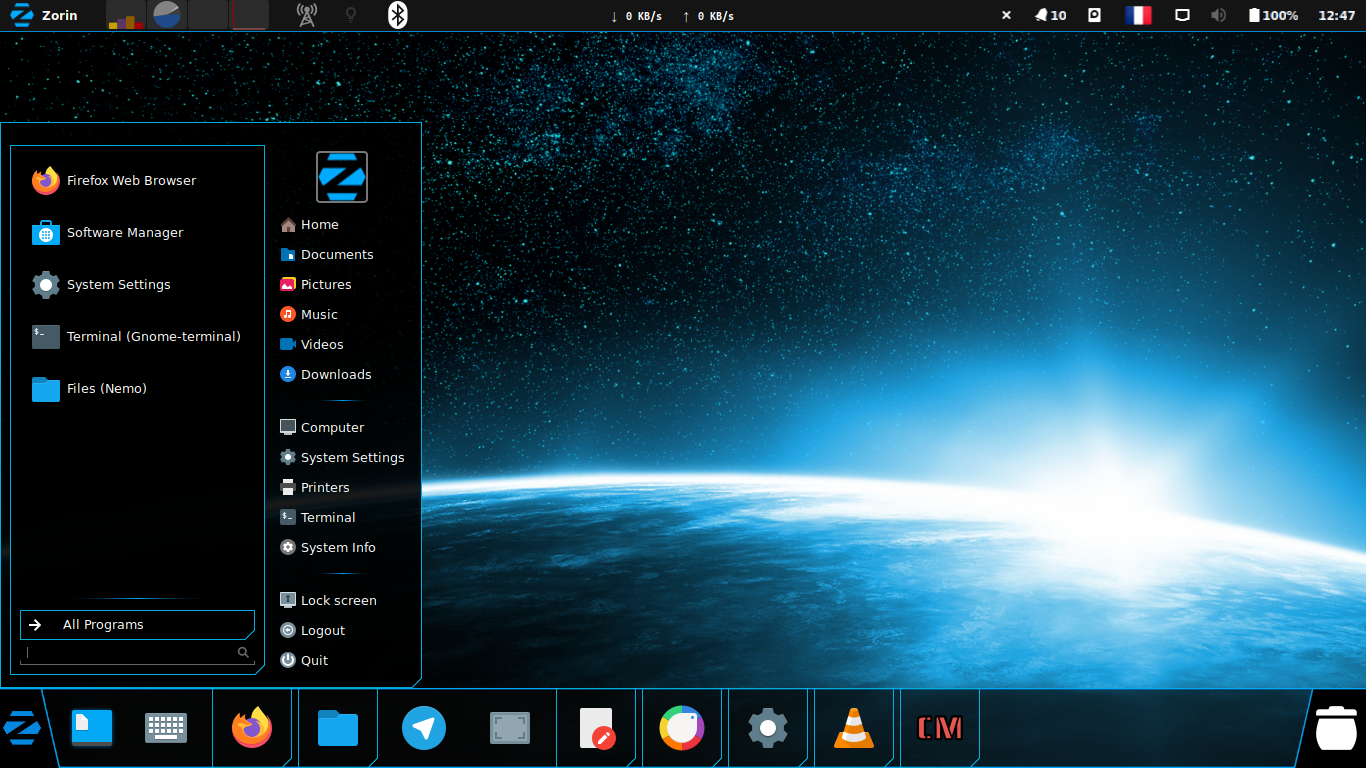The height and width of the screenshot is (768, 1366).
Task: Click the search magnifier icon
Action: pyautogui.click(x=243, y=653)
